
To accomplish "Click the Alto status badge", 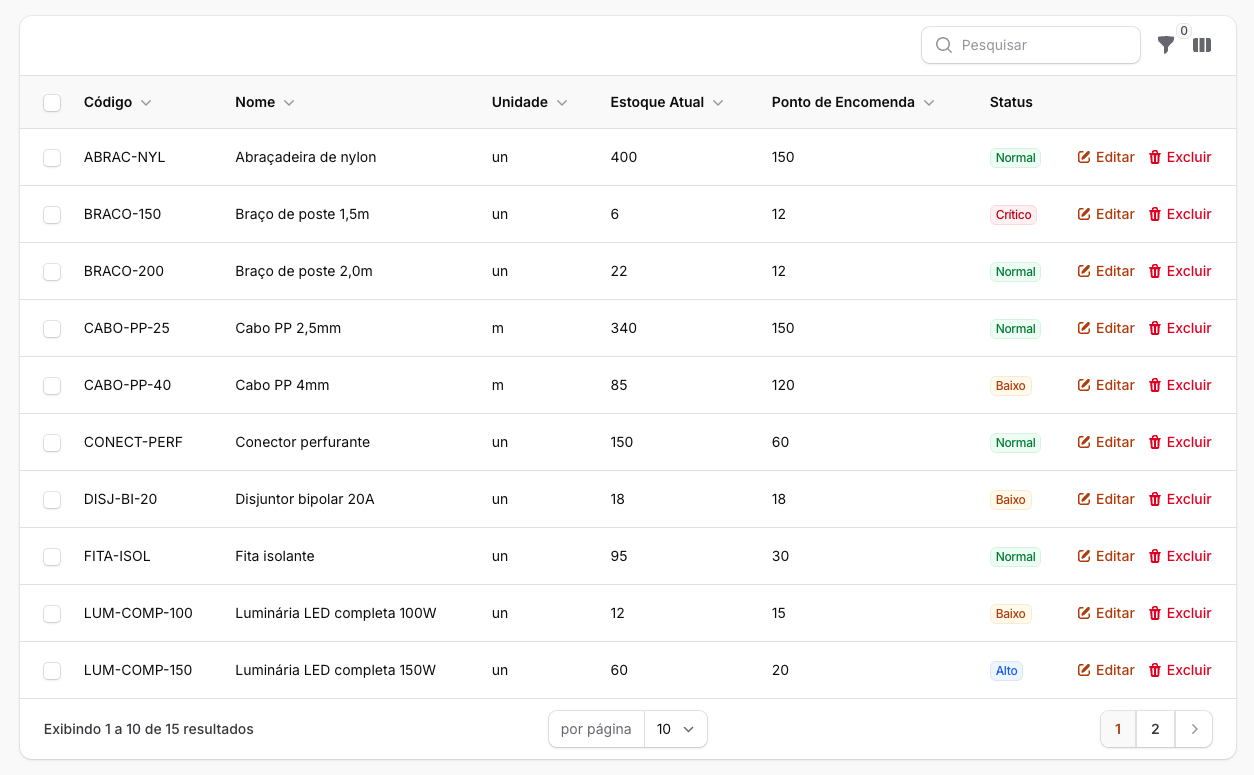I will (1006, 671).
